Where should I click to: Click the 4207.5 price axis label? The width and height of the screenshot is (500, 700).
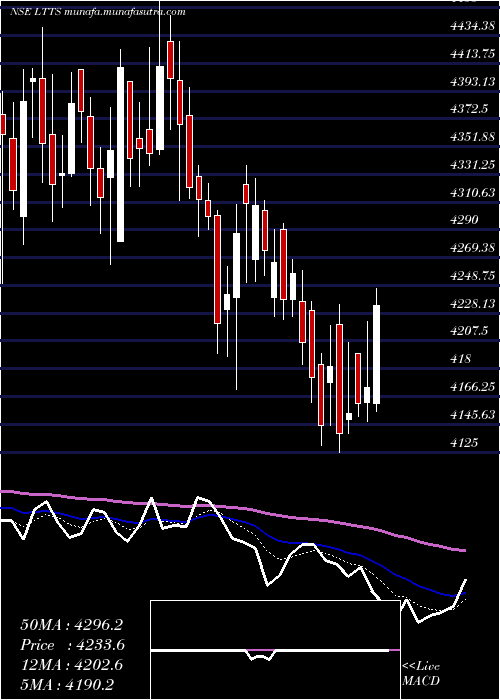click(x=469, y=331)
